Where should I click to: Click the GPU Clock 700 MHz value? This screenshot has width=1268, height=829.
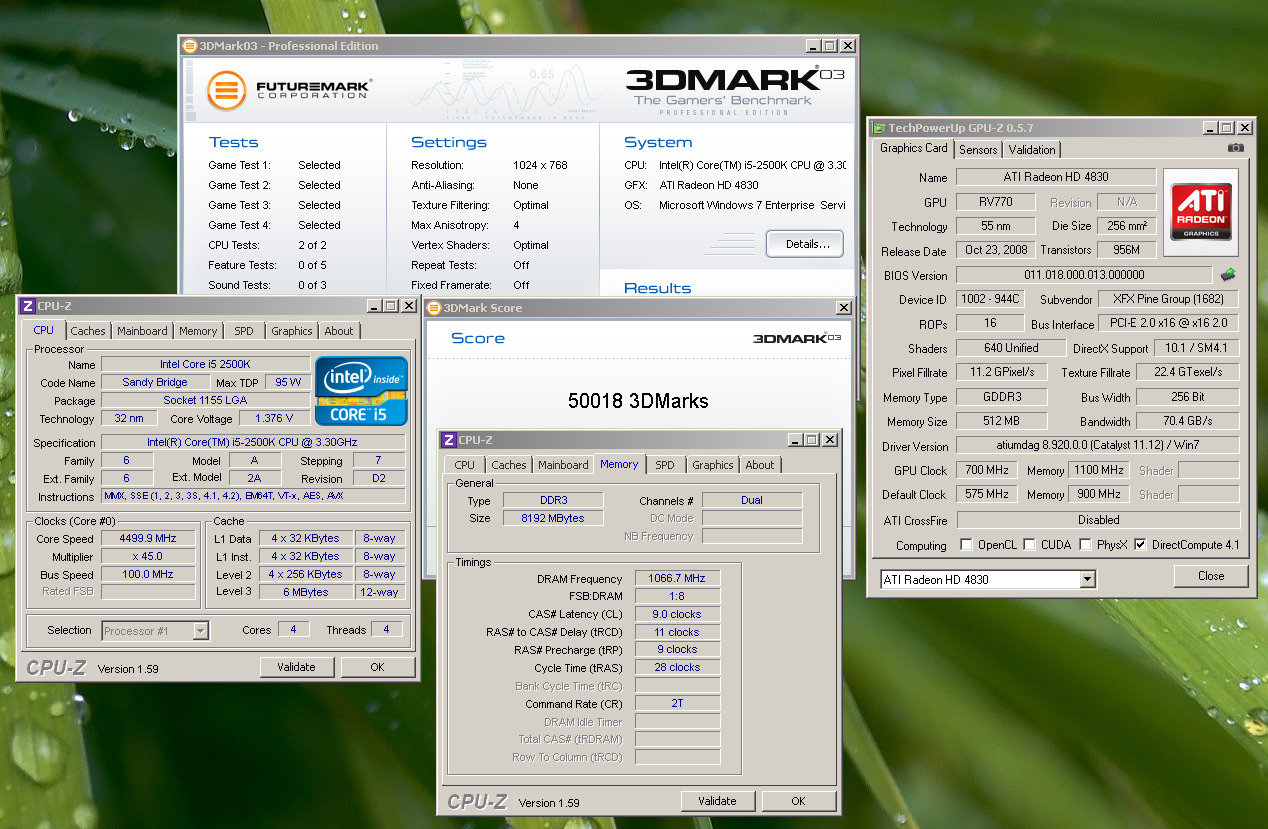click(988, 470)
